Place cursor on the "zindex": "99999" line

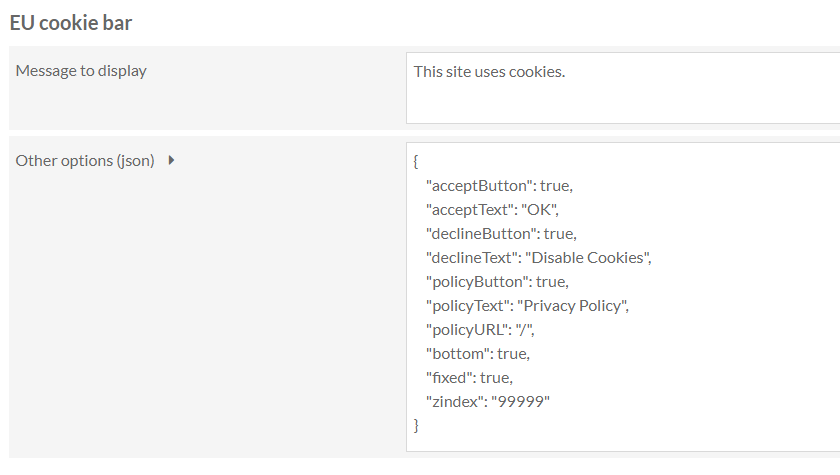pos(488,402)
